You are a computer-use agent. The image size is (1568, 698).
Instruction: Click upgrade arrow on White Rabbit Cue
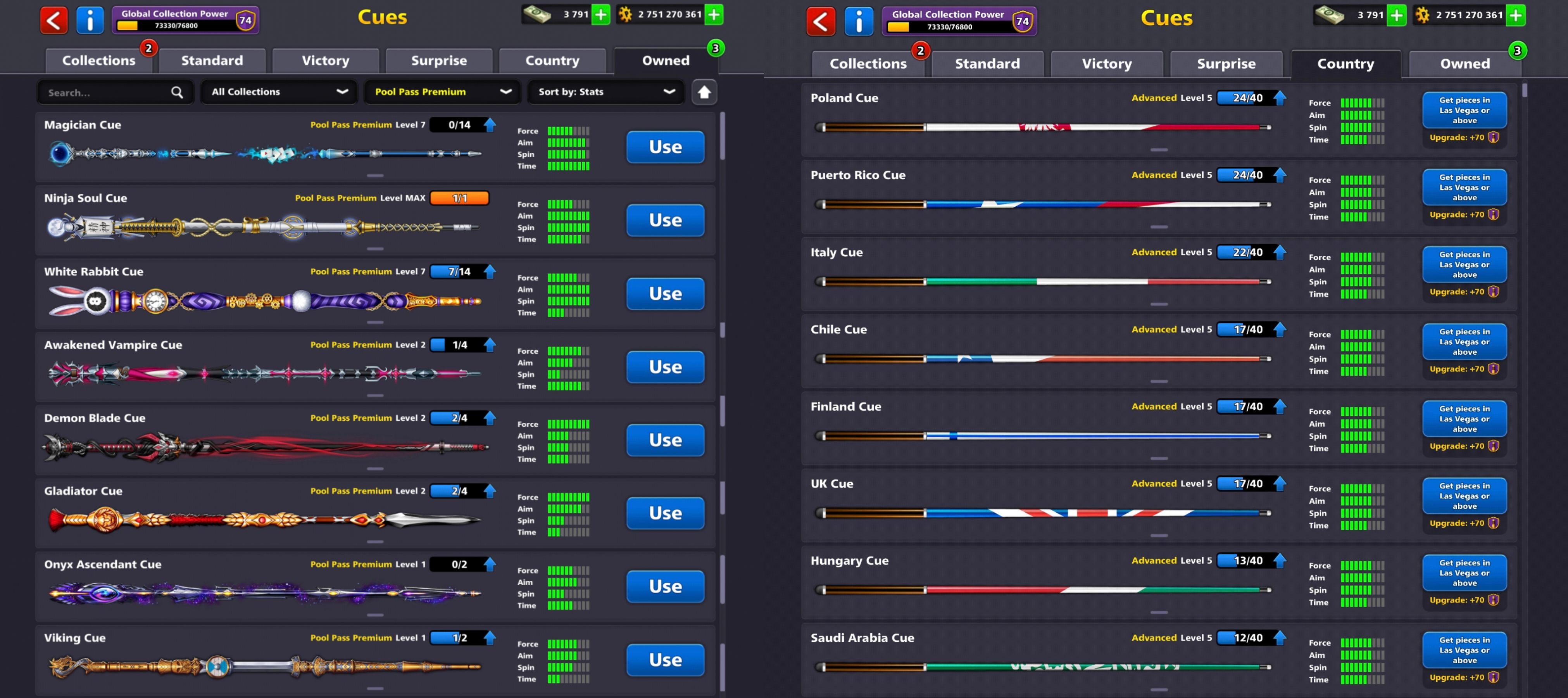point(490,272)
